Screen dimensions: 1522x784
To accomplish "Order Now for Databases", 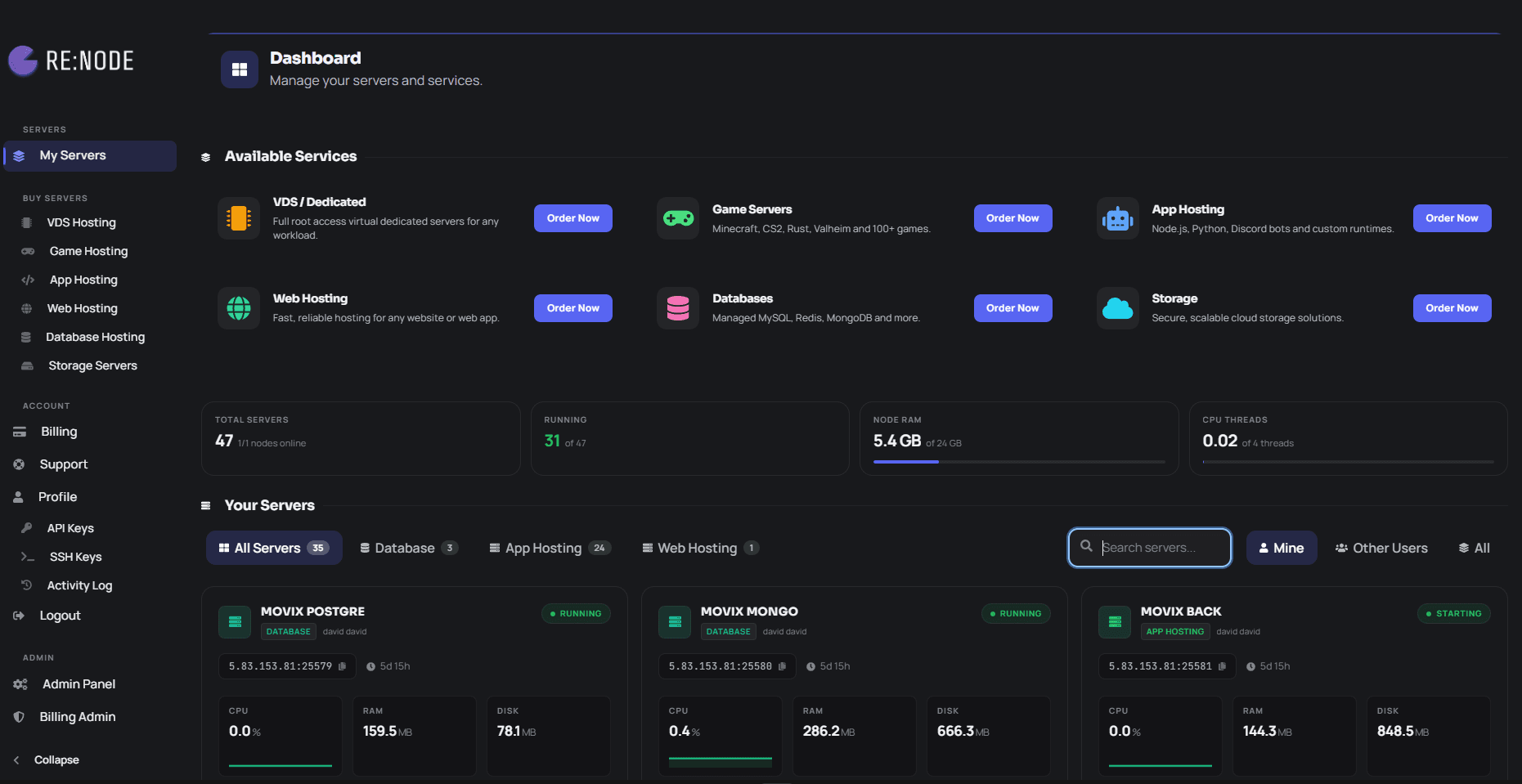I will point(1012,308).
